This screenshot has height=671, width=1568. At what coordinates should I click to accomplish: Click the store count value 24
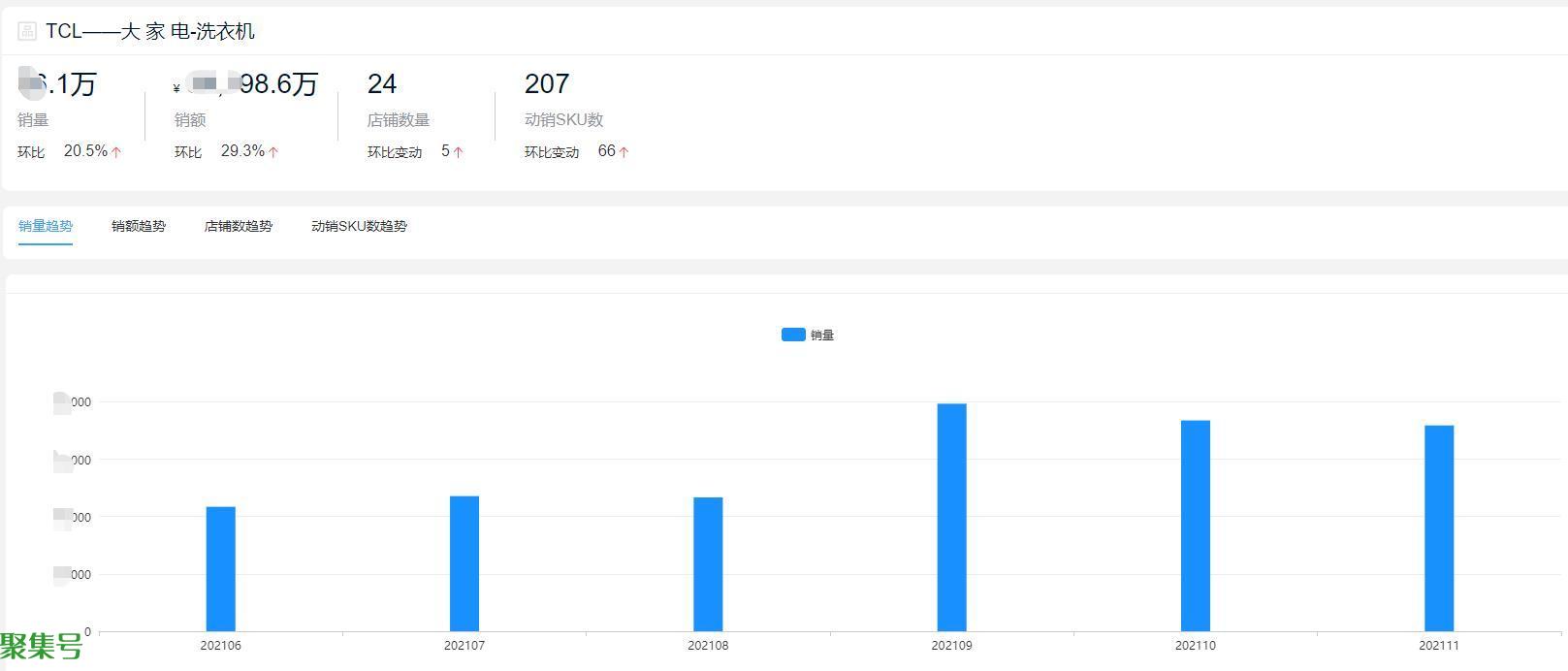pyautogui.click(x=382, y=84)
